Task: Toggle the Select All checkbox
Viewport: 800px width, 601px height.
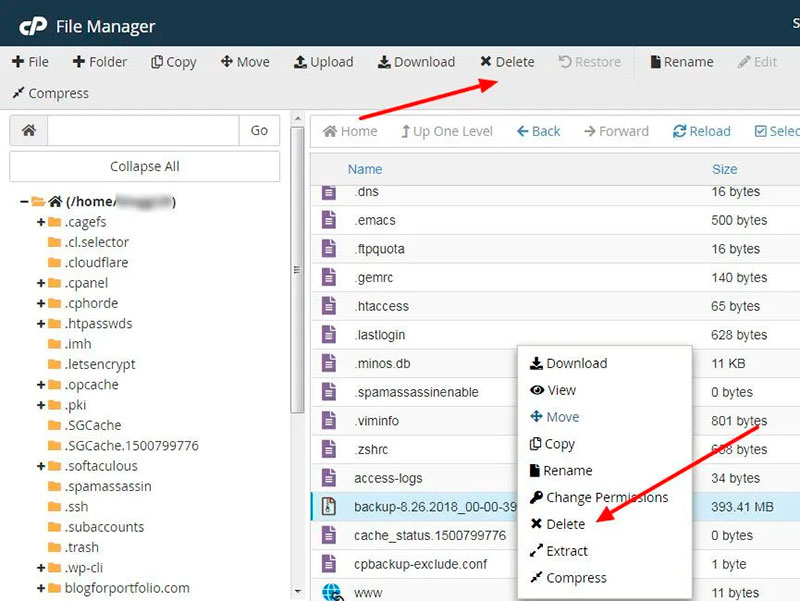Action: tap(761, 131)
